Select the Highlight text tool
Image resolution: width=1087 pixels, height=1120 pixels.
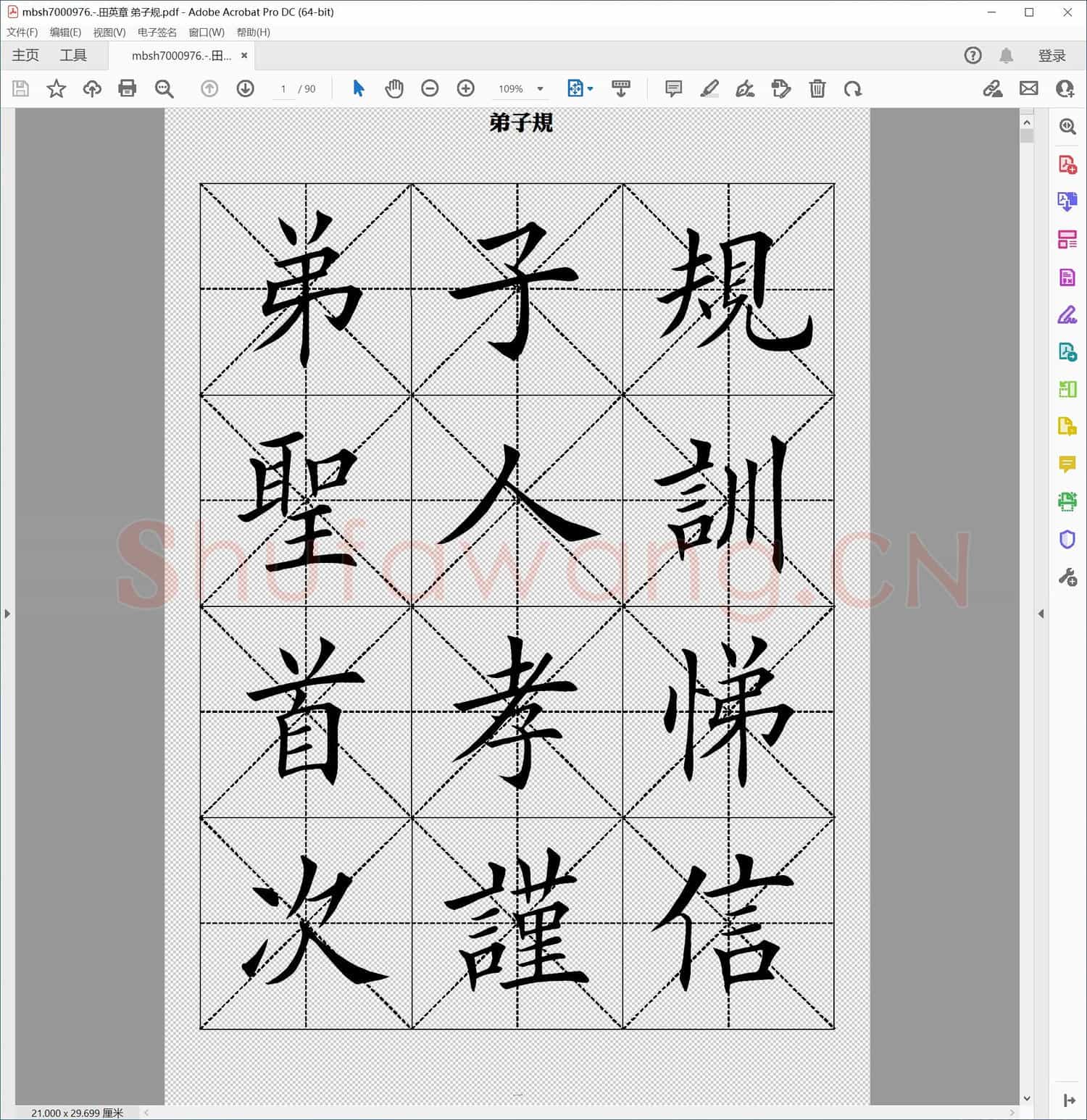[709, 88]
